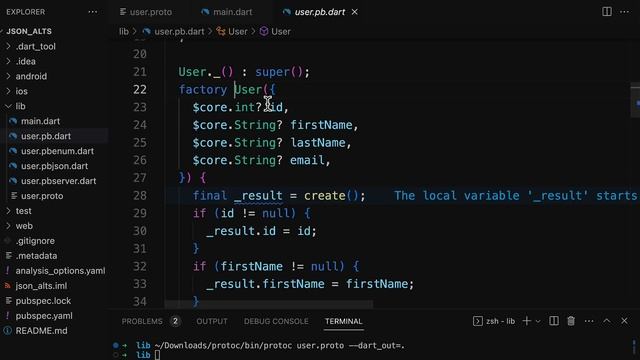Select user.pb.dart in the explorer
The width and height of the screenshot is (640, 360).
pyautogui.click(x=46, y=136)
